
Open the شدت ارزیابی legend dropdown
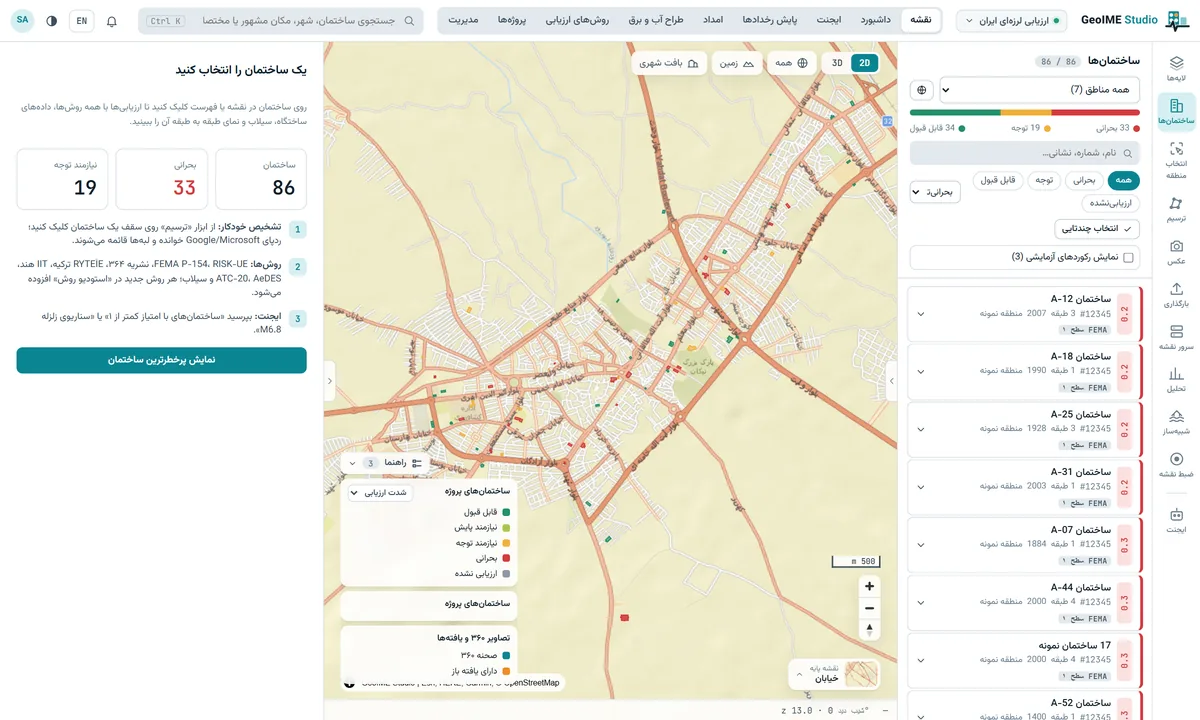click(x=379, y=493)
